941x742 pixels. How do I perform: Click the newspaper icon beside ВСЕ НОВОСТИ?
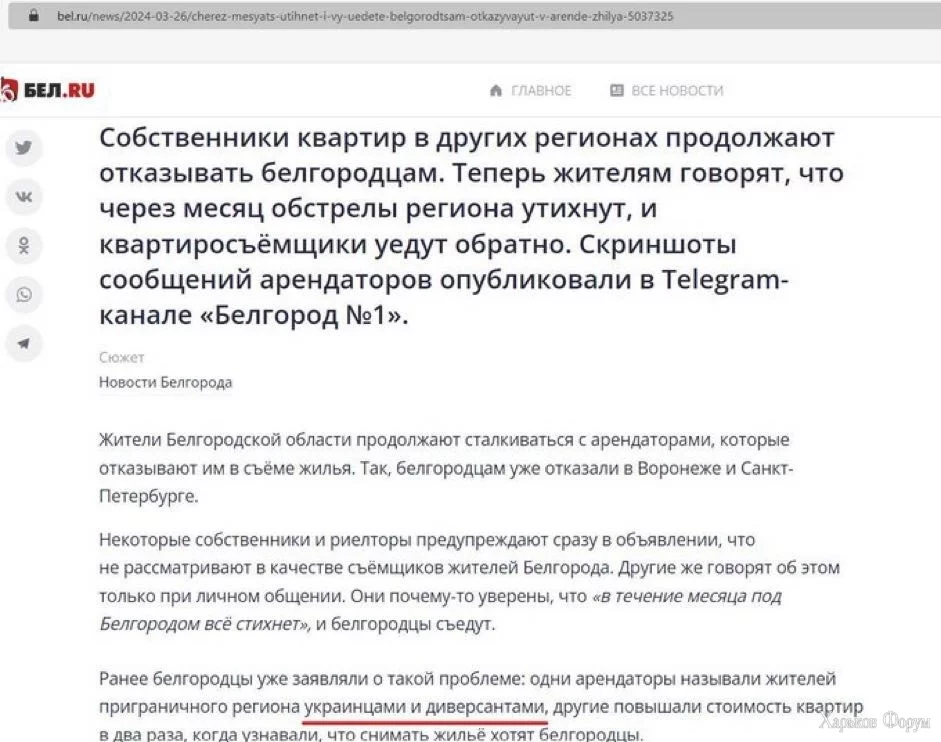coord(616,91)
